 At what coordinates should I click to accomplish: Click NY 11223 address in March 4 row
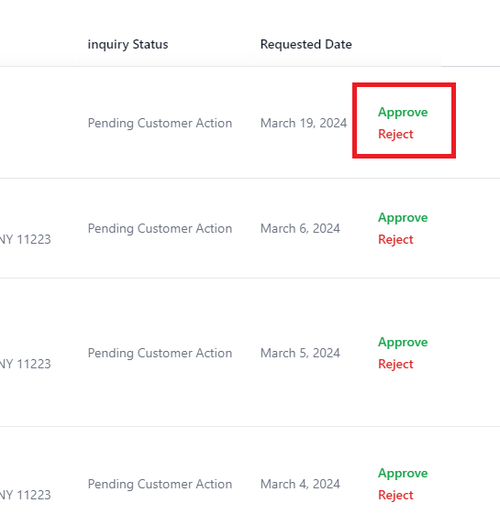[x=25, y=495]
